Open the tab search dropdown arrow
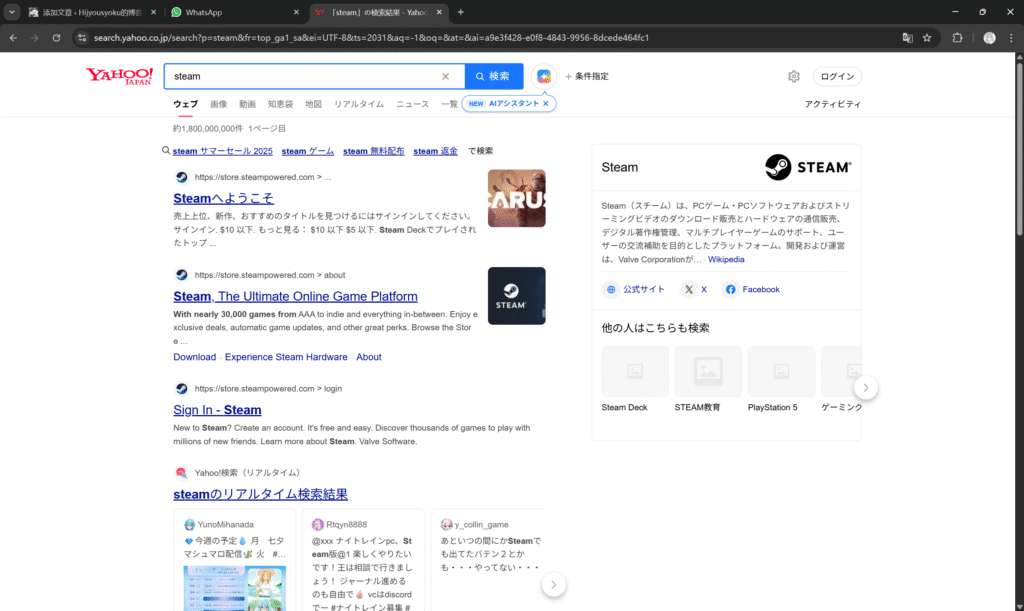The height and width of the screenshot is (611, 1024). (x=12, y=12)
